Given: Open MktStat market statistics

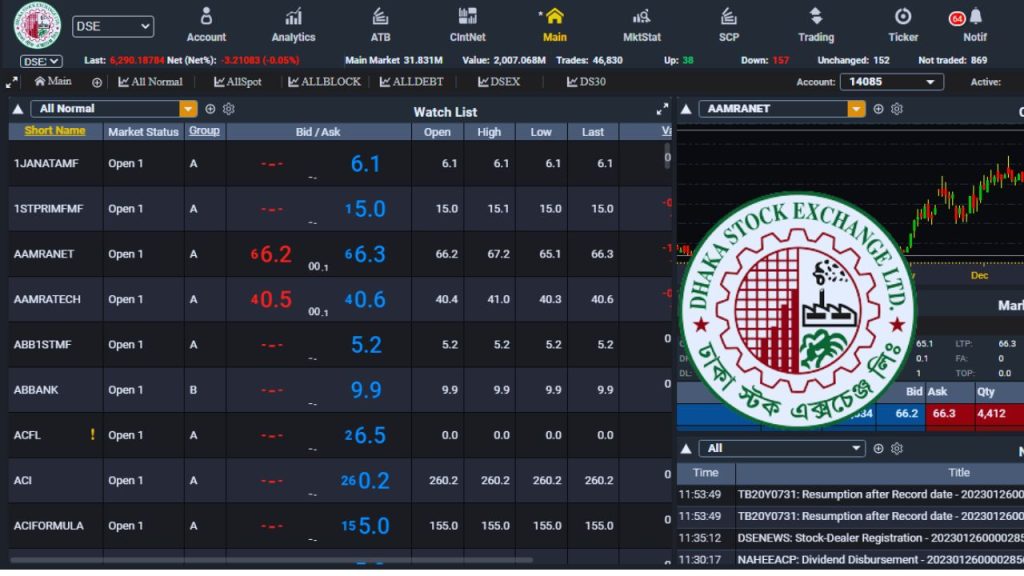Looking at the screenshot, I should pos(642,24).
